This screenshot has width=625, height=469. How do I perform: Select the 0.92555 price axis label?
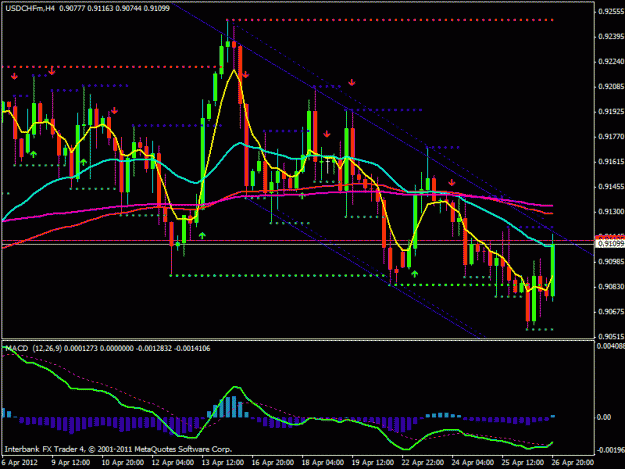coord(611,12)
